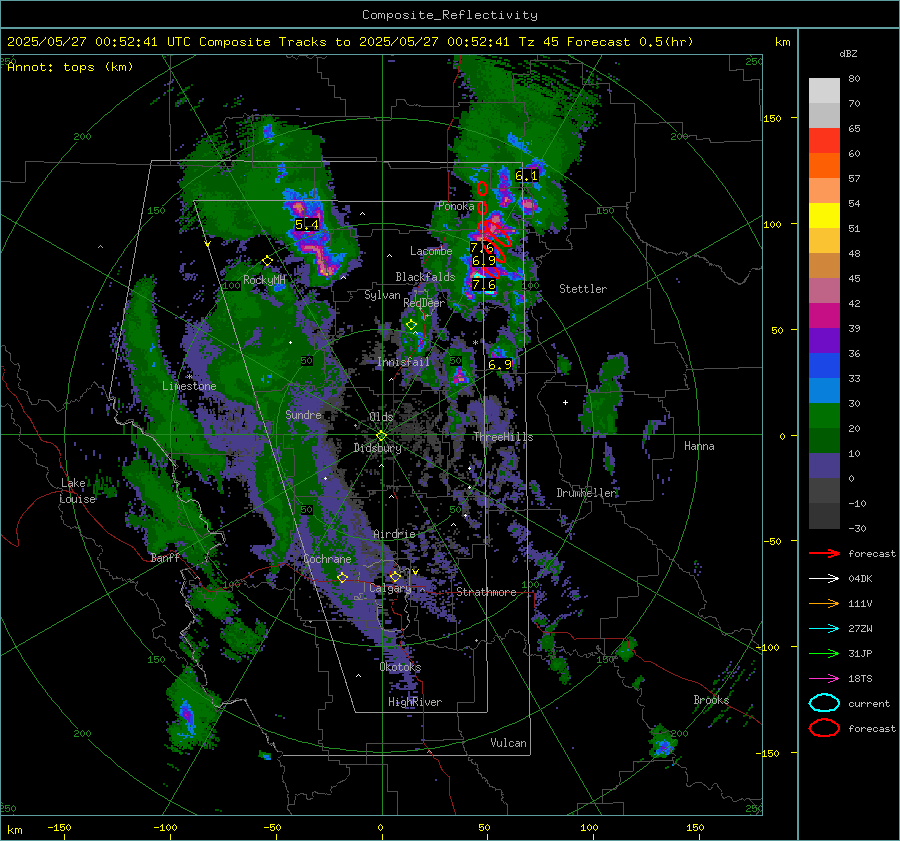The image size is (900, 841).
Task: Click the Vulcan label
Action: click(508, 743)
